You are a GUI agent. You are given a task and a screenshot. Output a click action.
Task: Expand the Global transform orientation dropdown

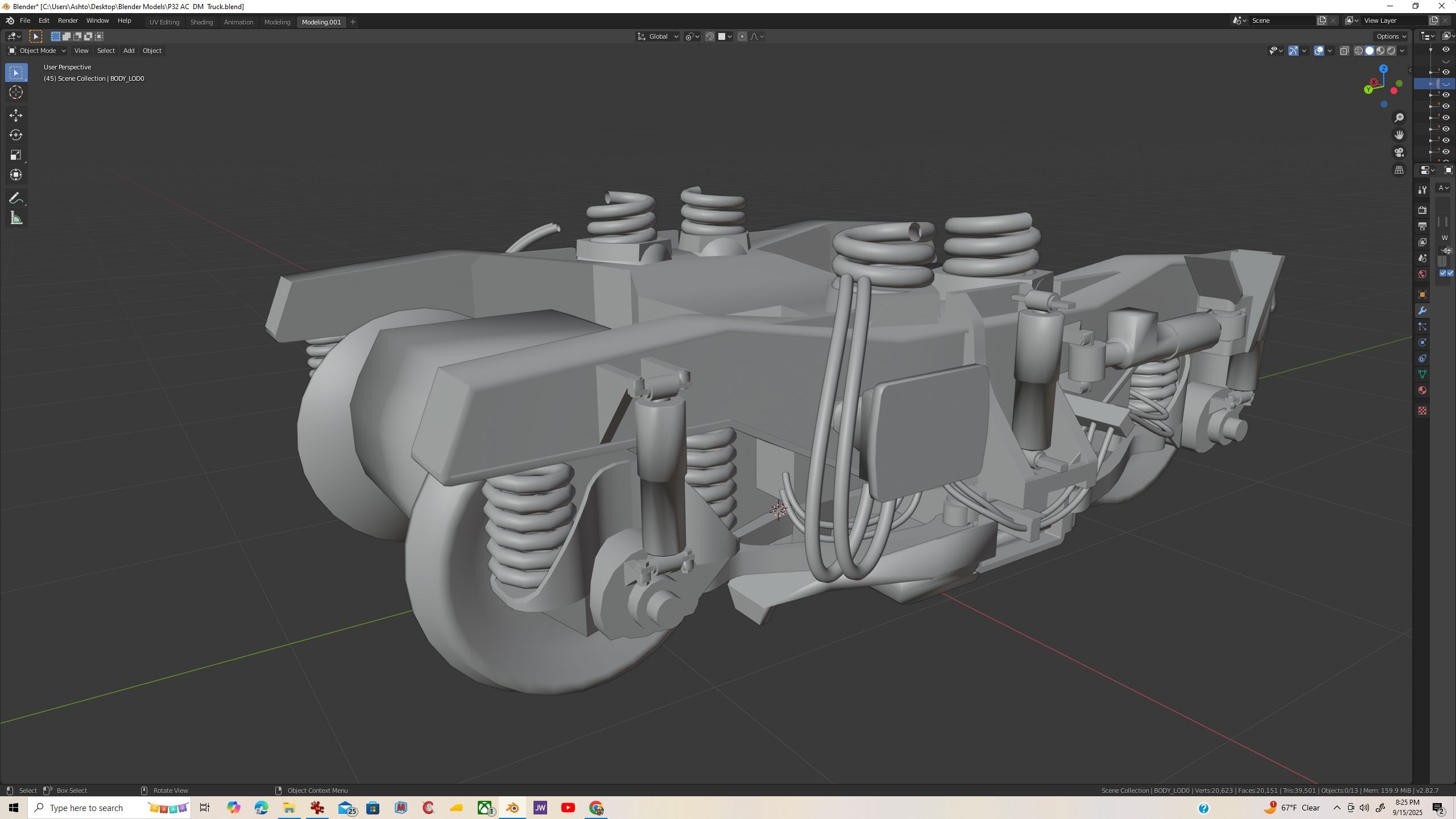click(658, 36)
